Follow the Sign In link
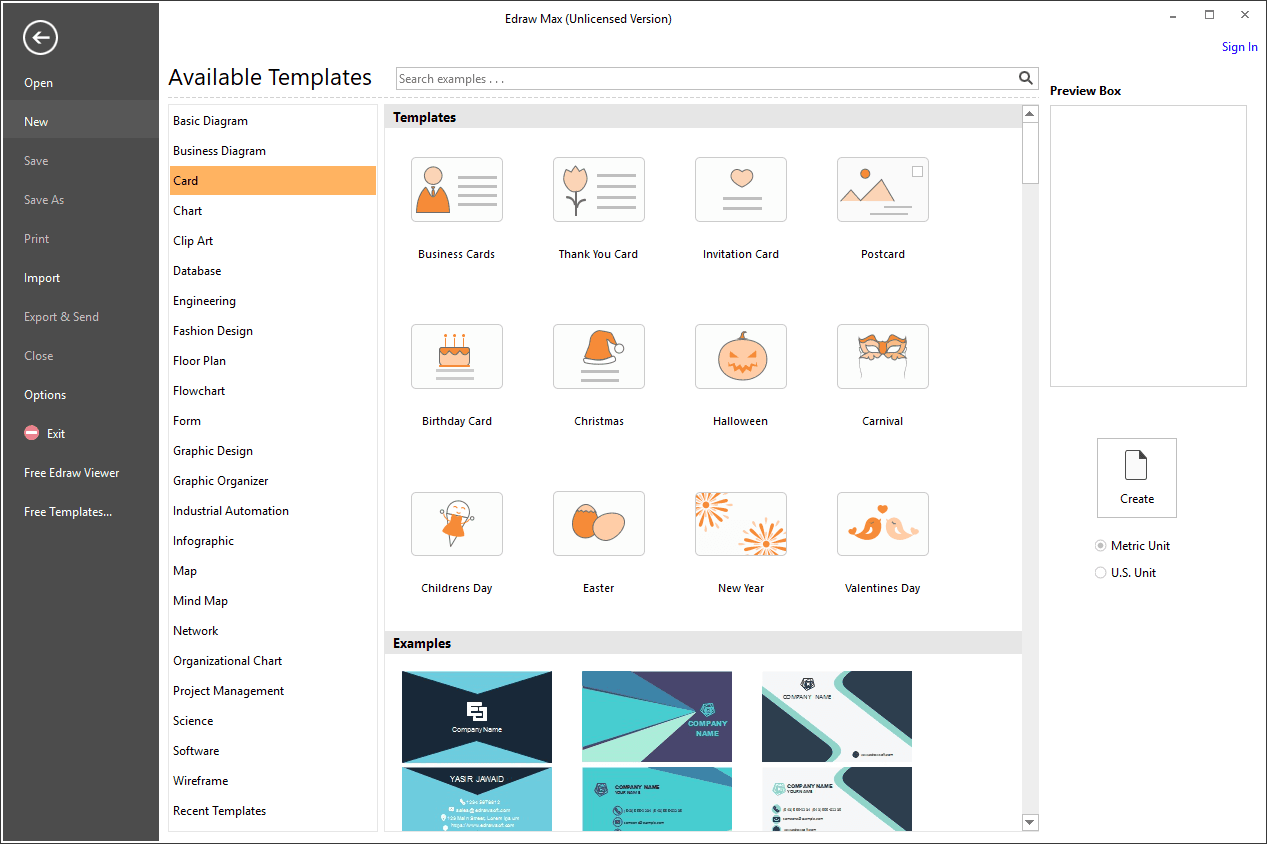1267x844 pixels. click(x=1240, y=47)
